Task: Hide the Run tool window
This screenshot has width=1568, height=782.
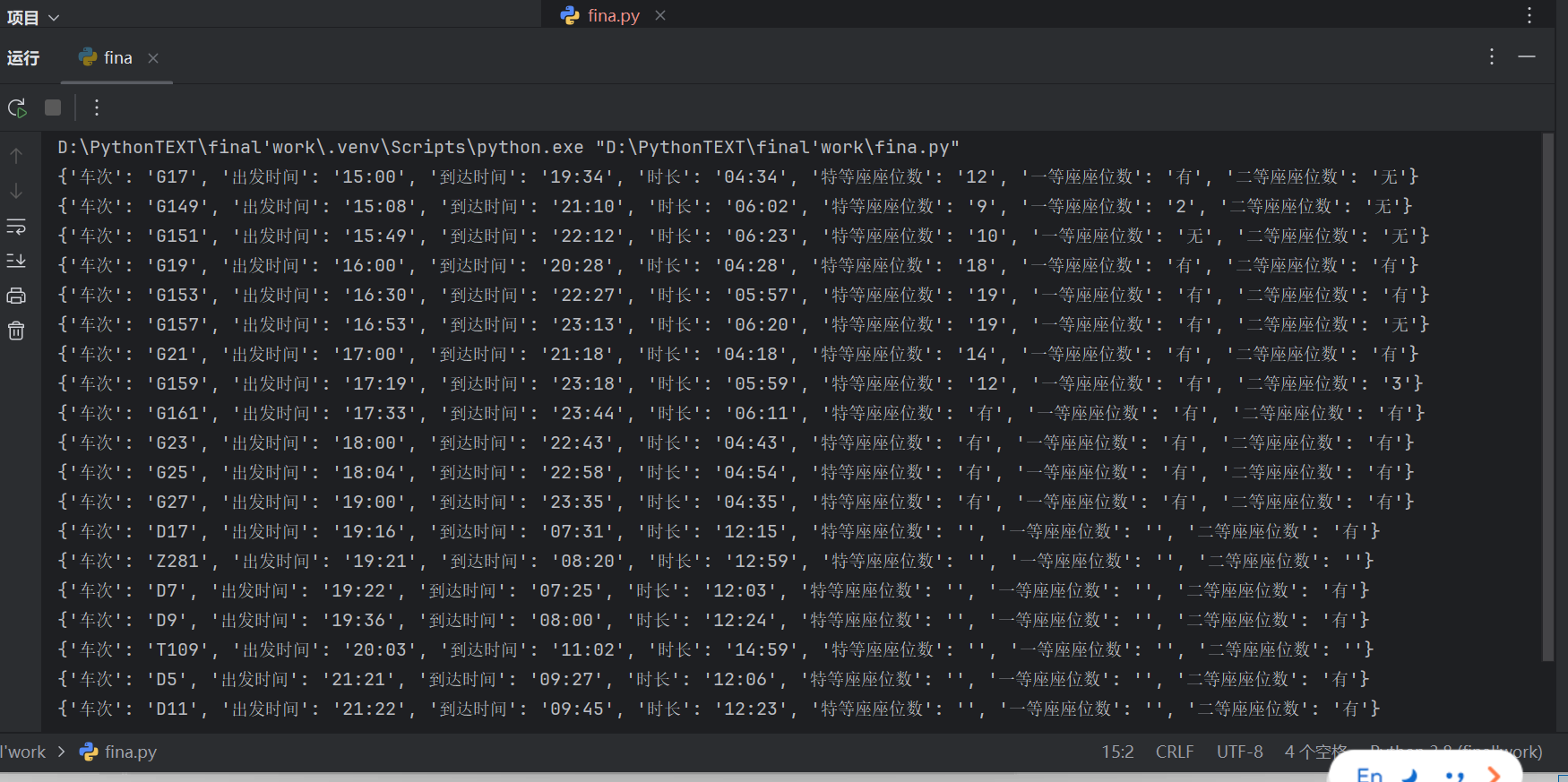Action: 1527,56
